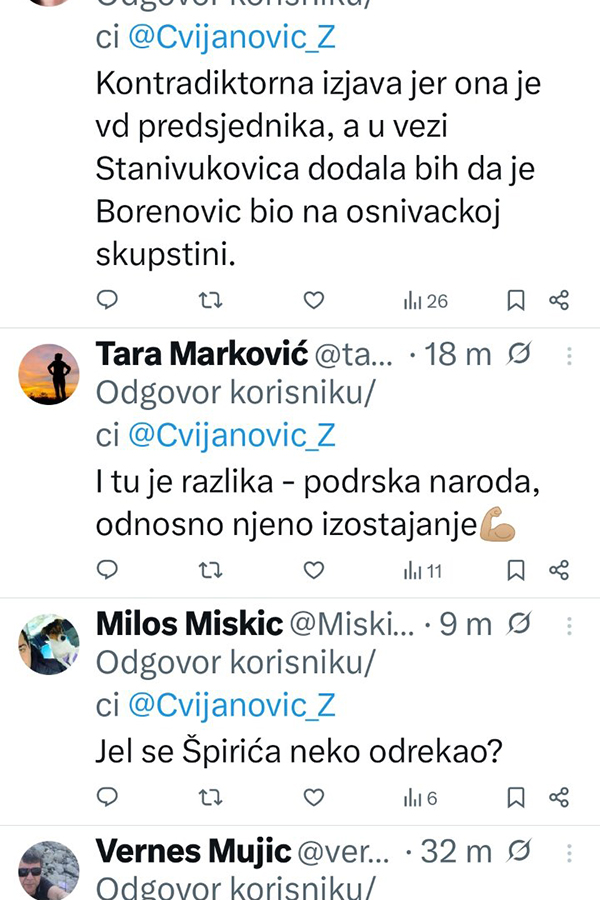Bookmark Tara Marković's tweet
Viewport: 600px width, 900px height.
click(x=516, y=570)
